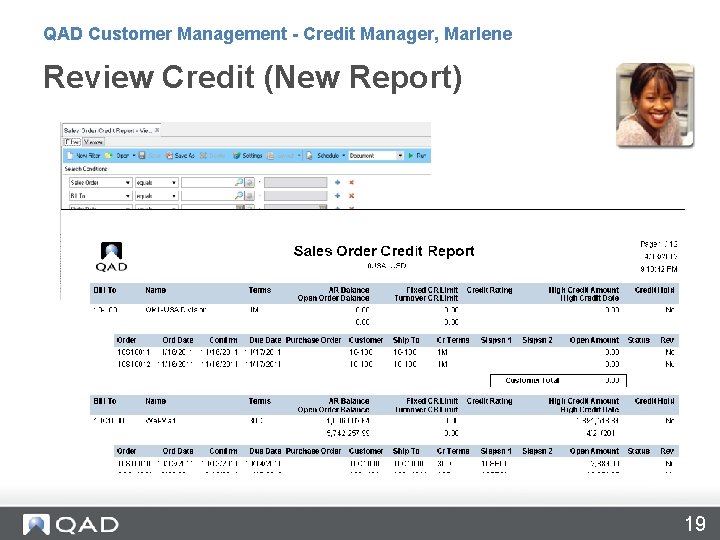Click the 'Search Conditions' label
Screen dimensions: 720x540
pos(86,169)
